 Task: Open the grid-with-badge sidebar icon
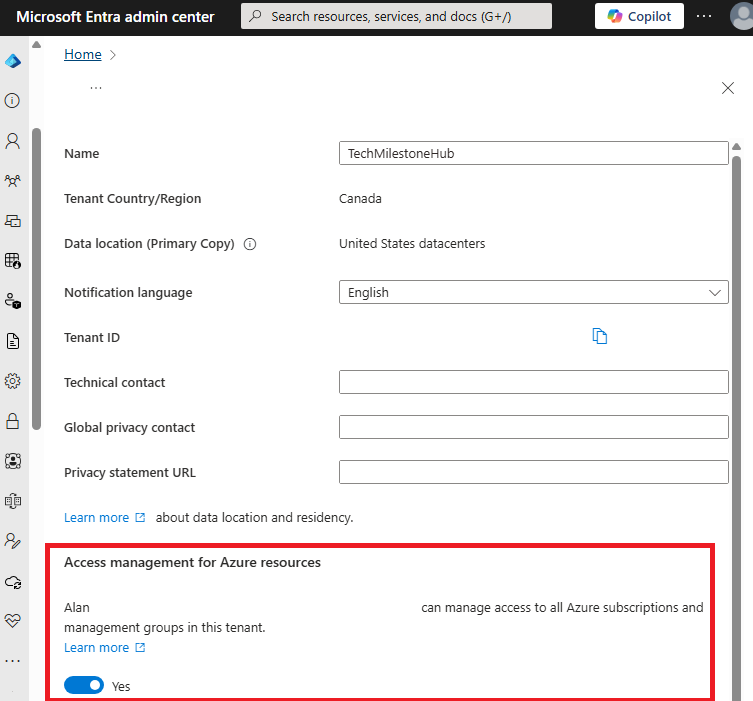[12, 261]
